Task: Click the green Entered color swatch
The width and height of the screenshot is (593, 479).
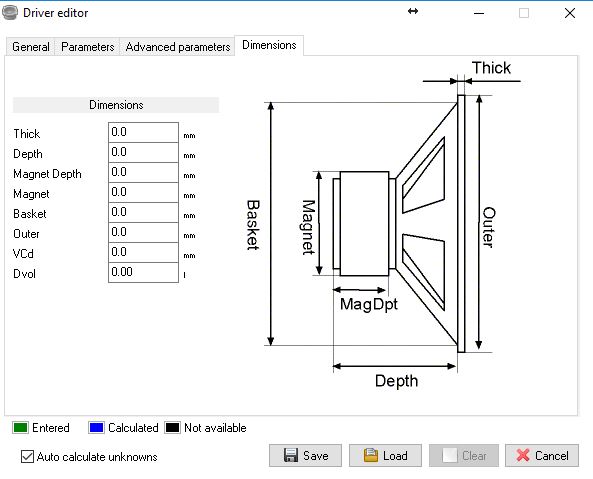Action: pyautogui.click(x=20, y=428)
